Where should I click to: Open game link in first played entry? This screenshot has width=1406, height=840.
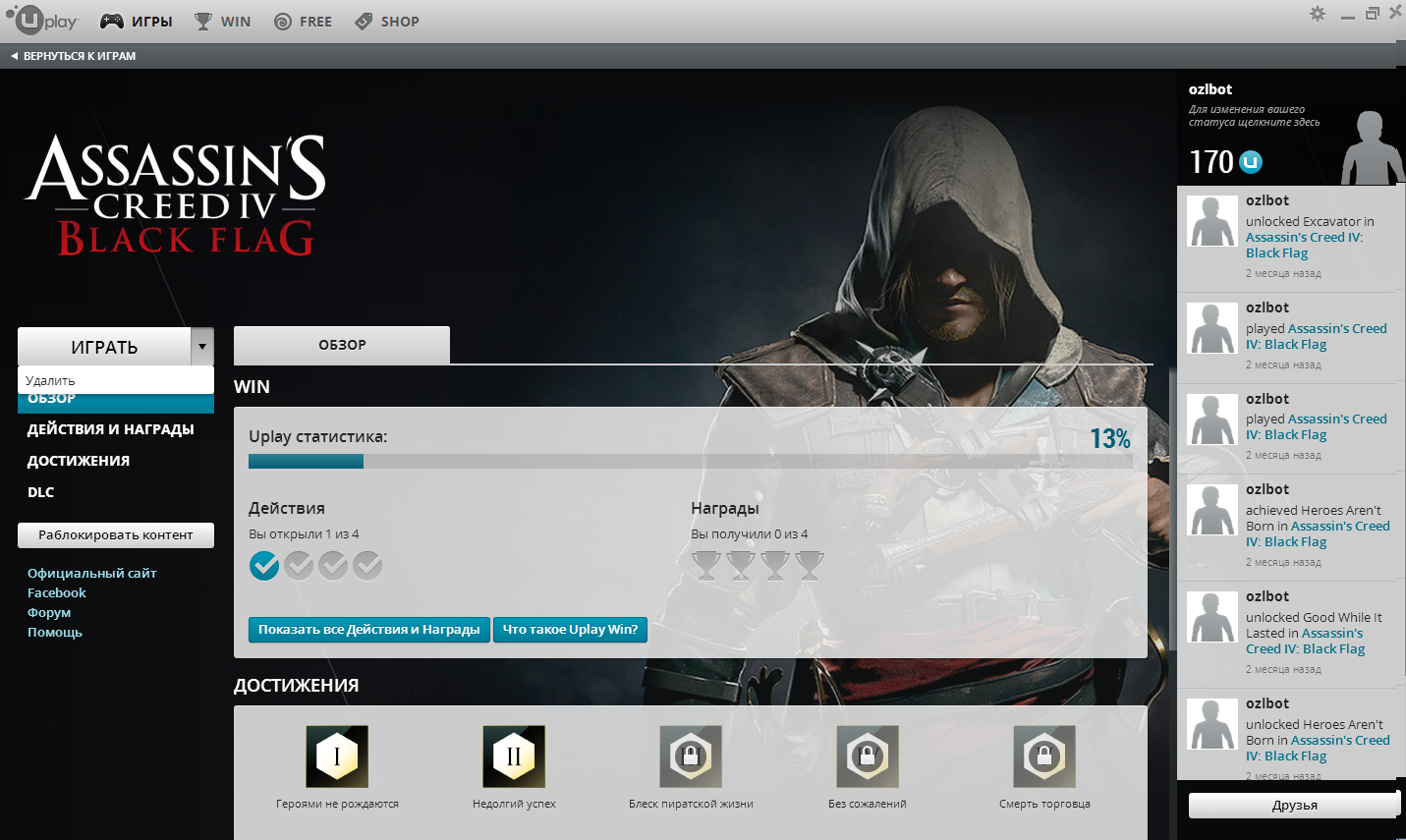pyautogui.click(x=1317, y=336)
